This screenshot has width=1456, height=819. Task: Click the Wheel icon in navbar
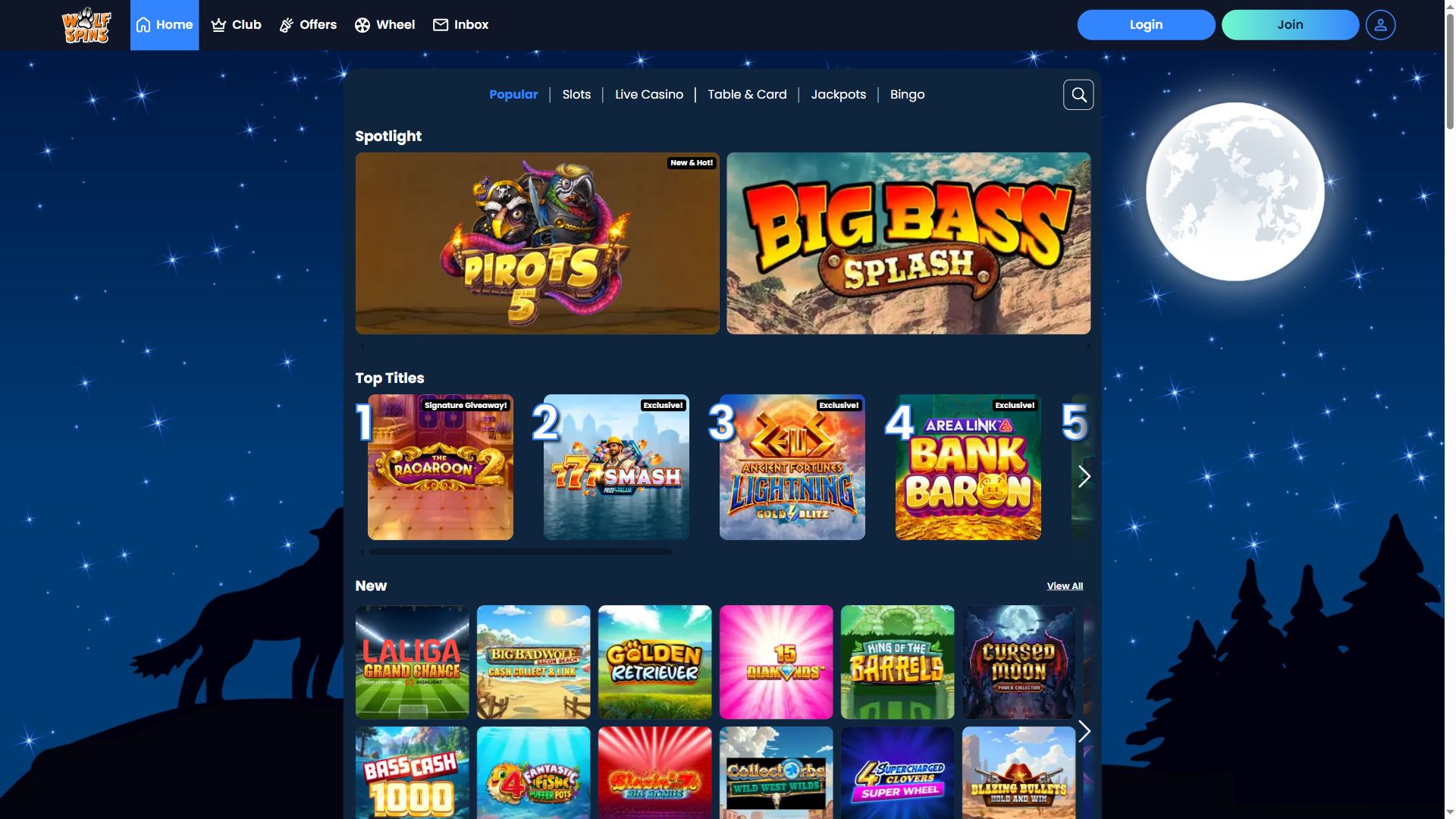[362, 25]
